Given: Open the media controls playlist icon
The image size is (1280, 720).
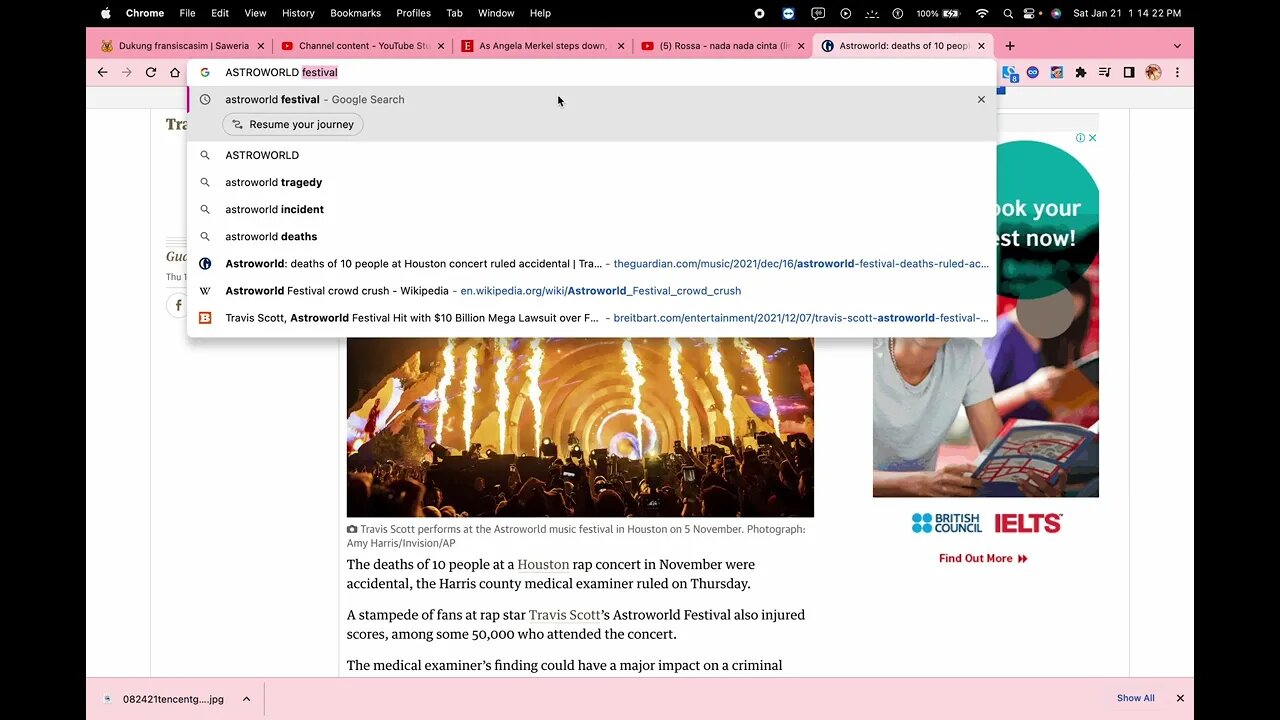Looking at the screenshot, I should 1105,72.
